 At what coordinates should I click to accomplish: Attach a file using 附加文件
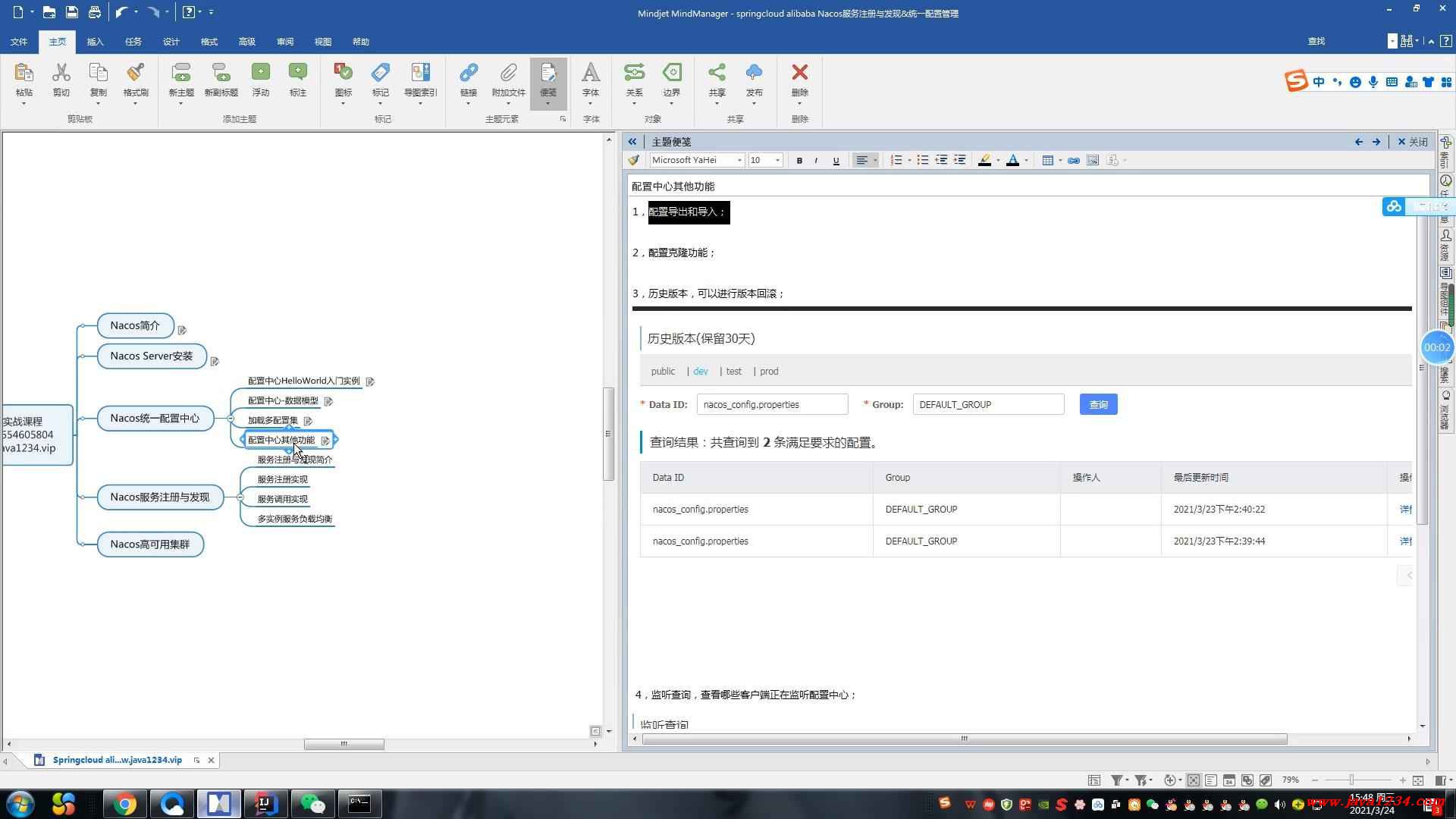click(508, 80)
